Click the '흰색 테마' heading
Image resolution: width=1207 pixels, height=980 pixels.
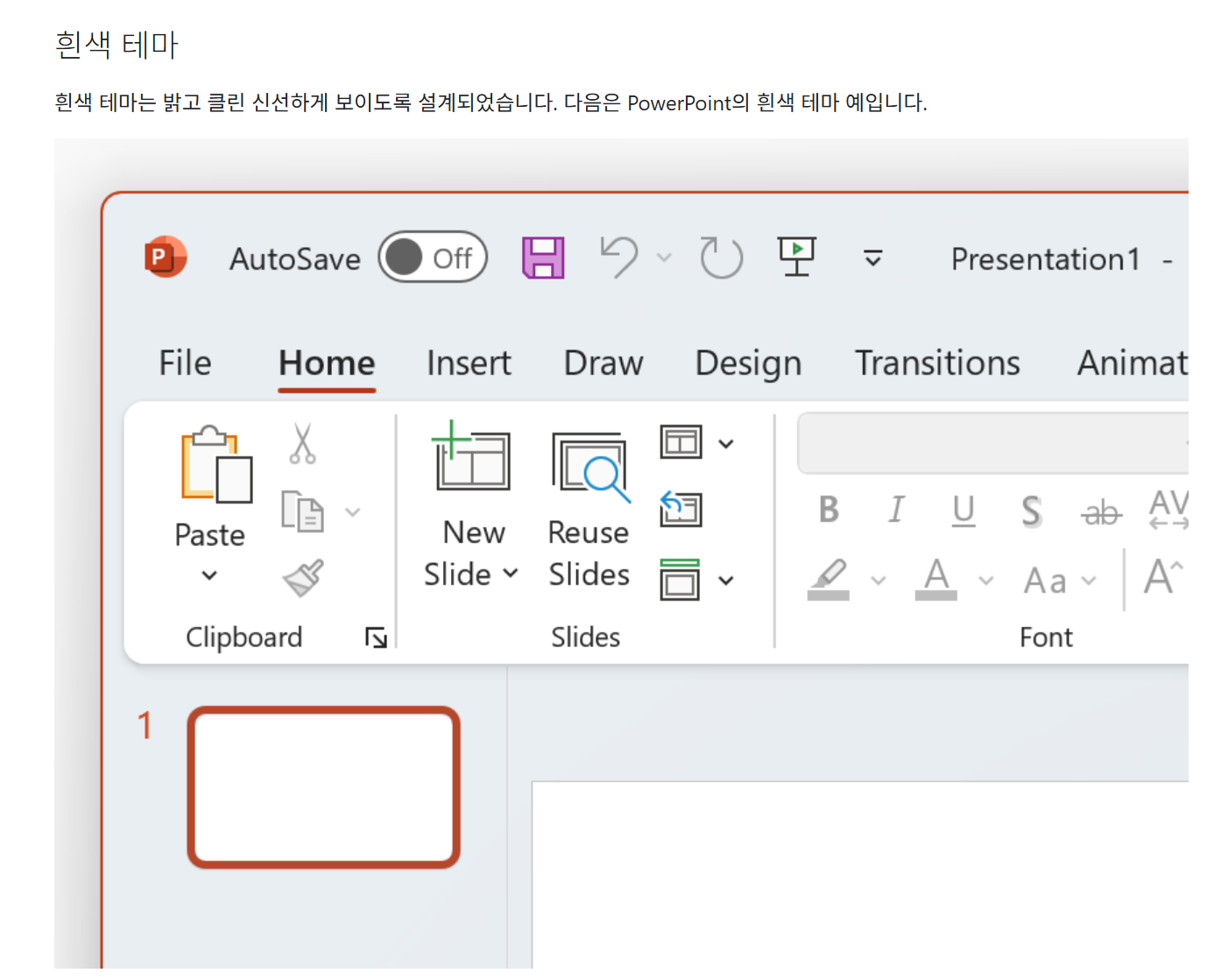[116, 45]
